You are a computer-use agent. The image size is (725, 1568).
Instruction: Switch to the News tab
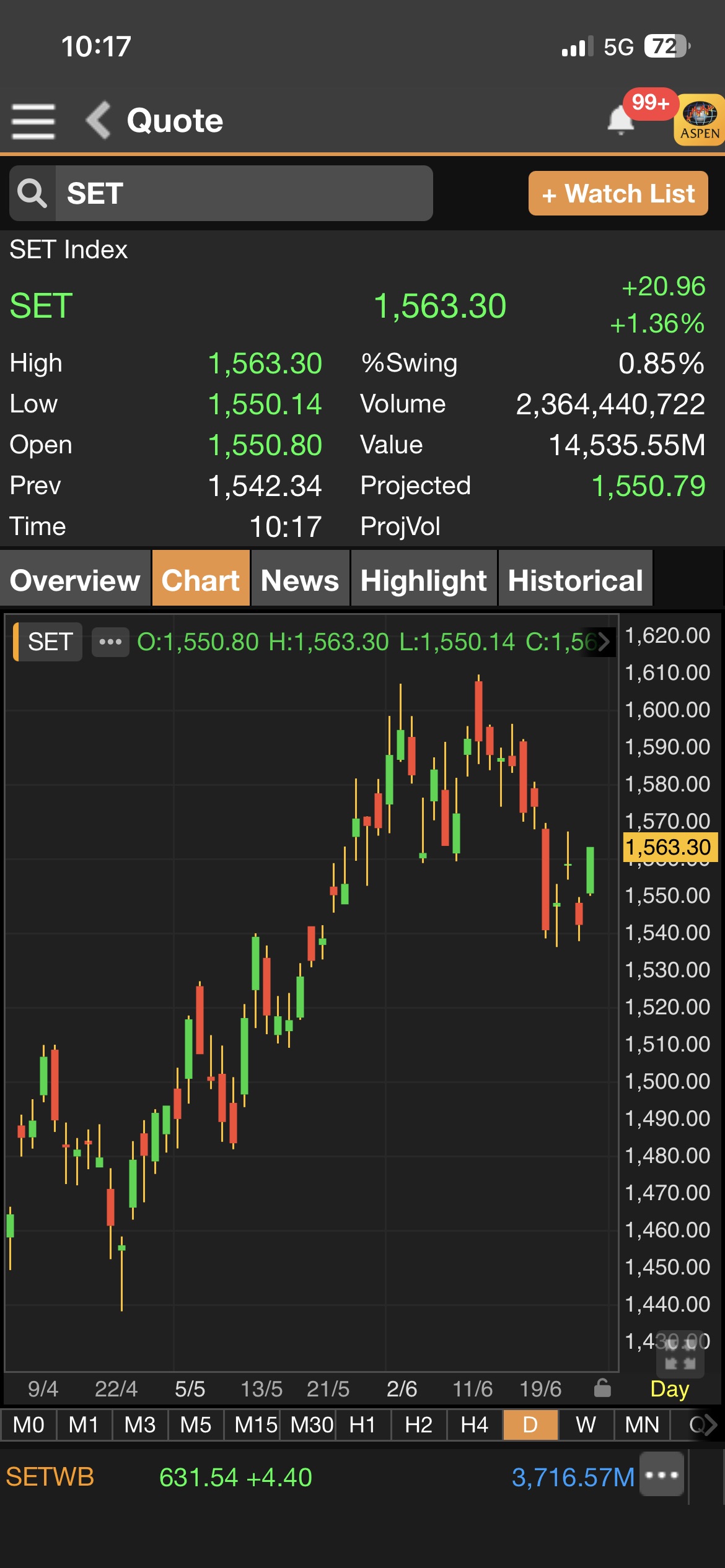pyautogui.click(x=300, y=580)
